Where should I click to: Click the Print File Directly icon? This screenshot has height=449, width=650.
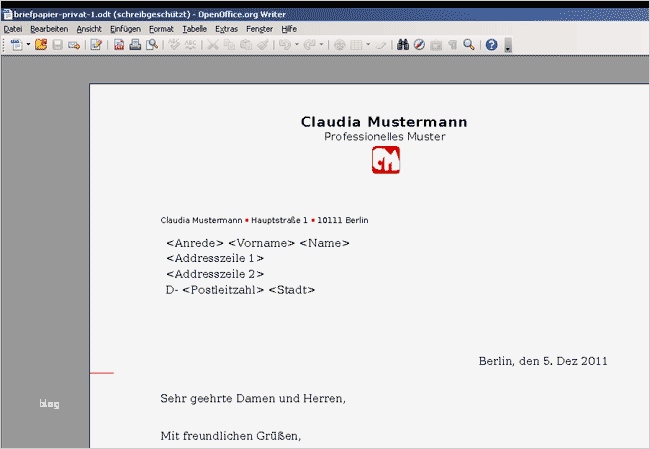(x=135, y=44)
